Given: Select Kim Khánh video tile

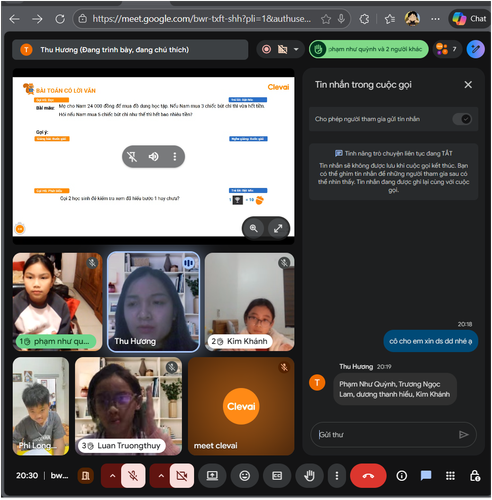Looking at the screenshot, I should point(249,302).
